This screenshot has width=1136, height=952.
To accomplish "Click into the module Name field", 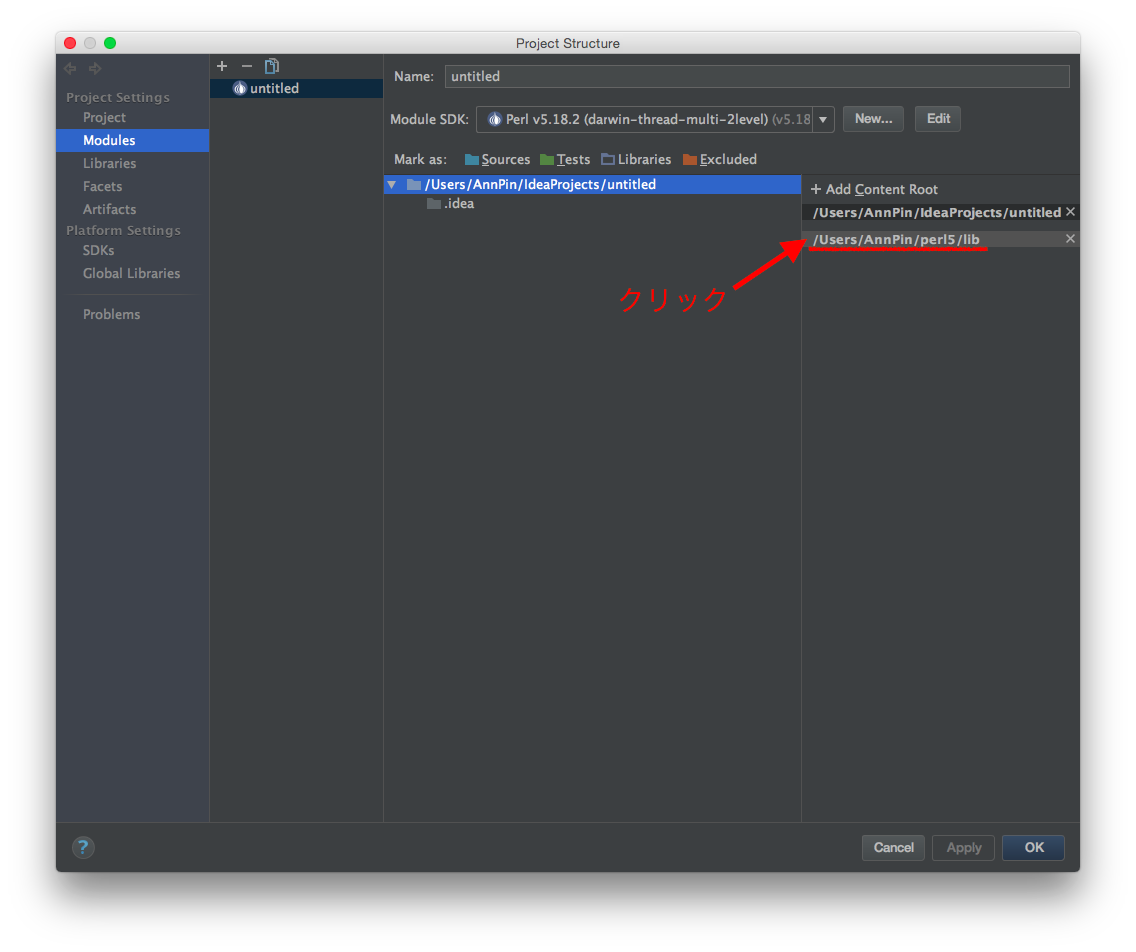I will coord(756,76).
